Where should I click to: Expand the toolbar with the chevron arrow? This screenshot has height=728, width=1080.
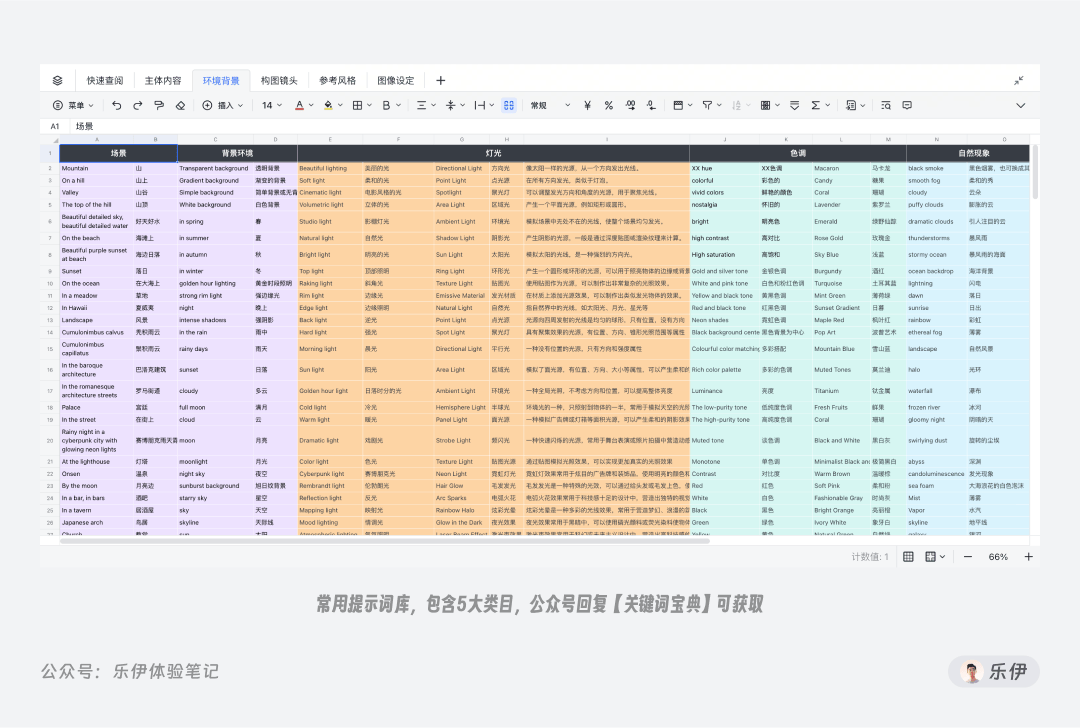tap(1021, 105)
